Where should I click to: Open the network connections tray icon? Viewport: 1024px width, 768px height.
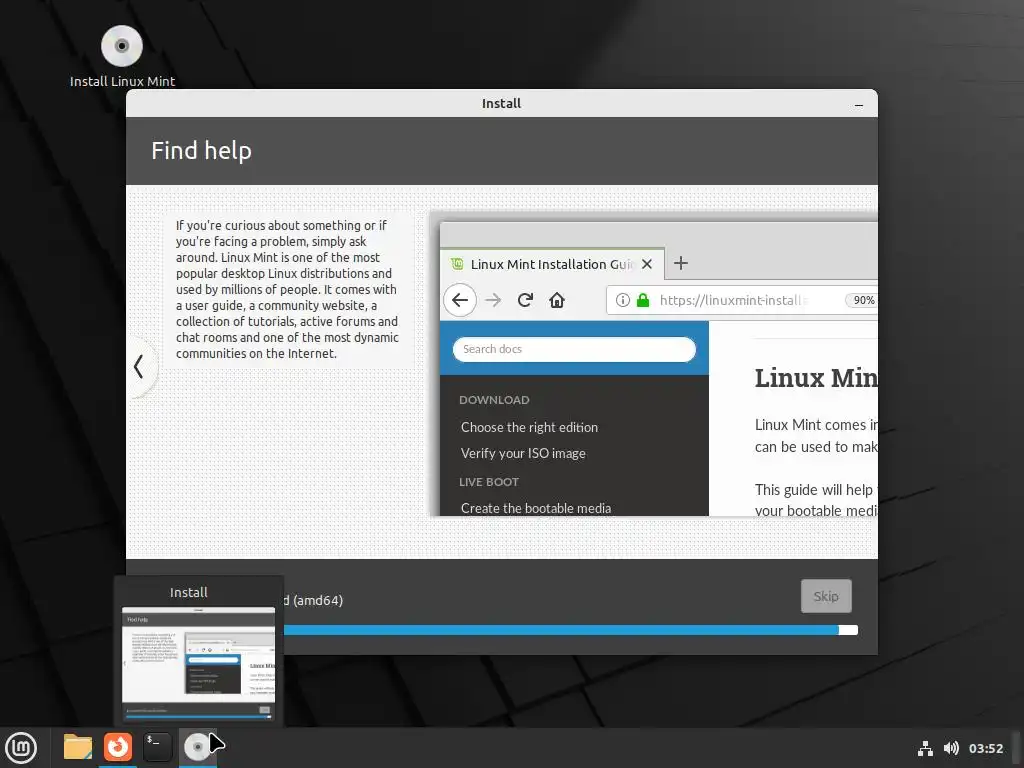925,748
